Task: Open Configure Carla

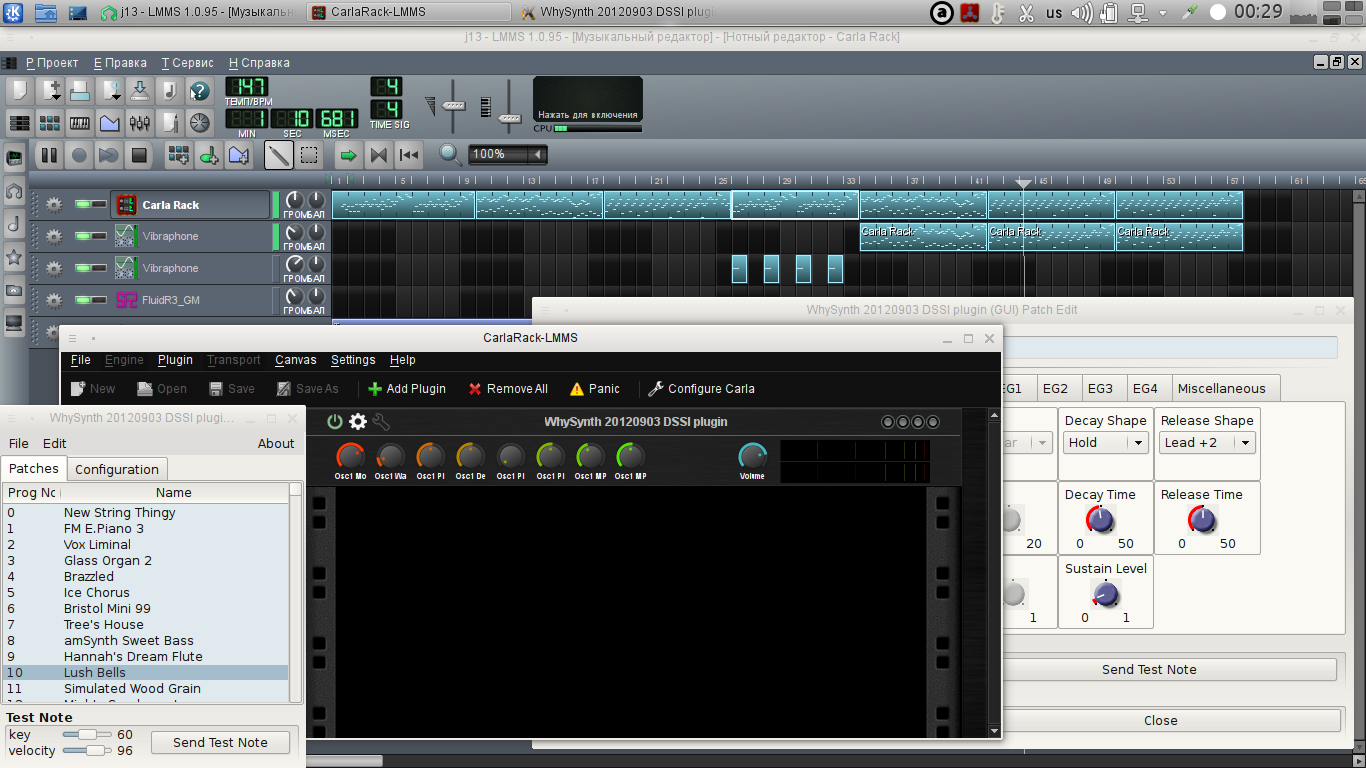Action: click(701, 389)
